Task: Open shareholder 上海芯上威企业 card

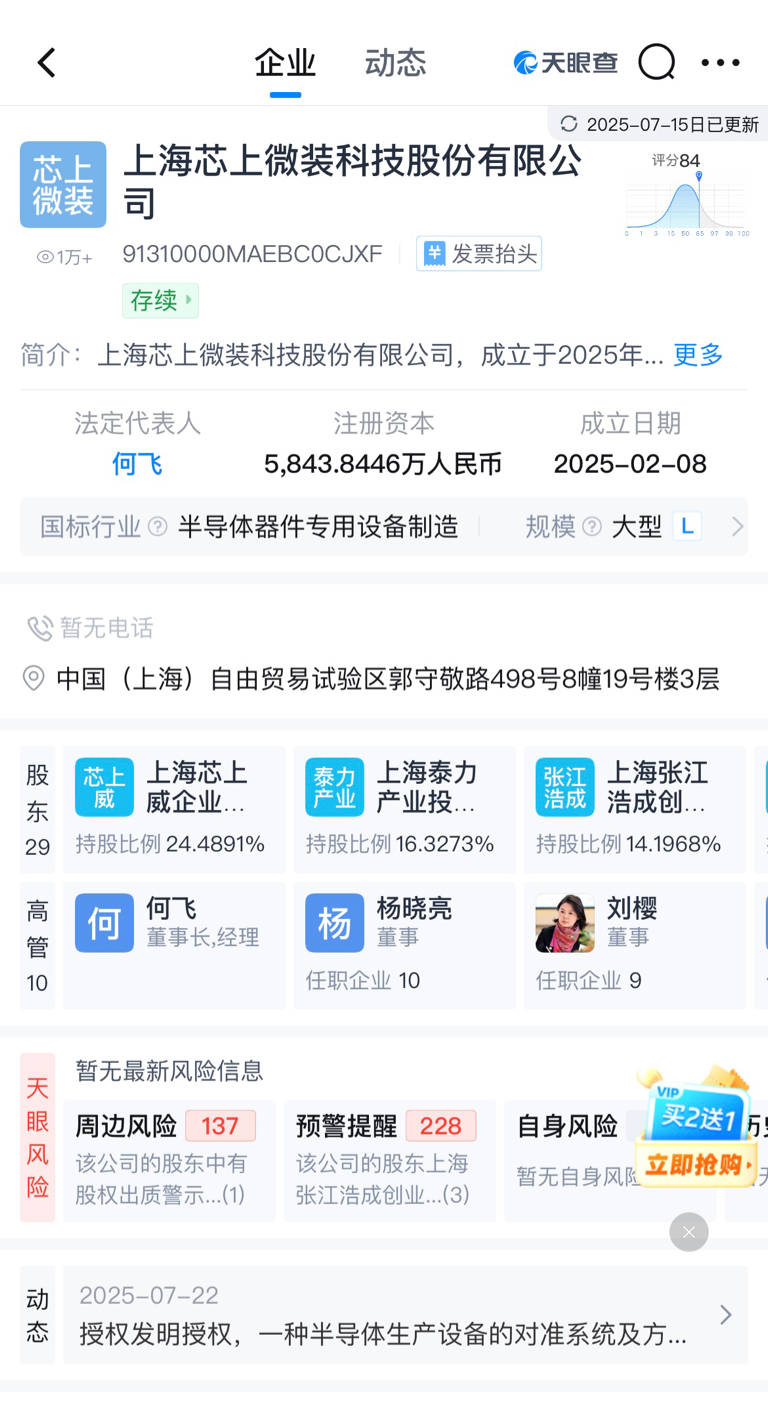Action: tap(174, 810)
